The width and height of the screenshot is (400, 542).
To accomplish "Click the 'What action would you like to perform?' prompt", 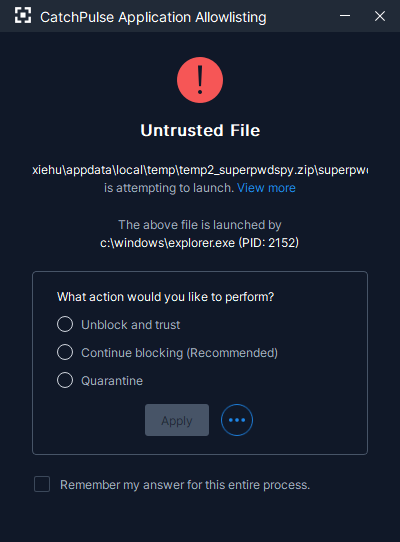I will [x=165, y=297].
